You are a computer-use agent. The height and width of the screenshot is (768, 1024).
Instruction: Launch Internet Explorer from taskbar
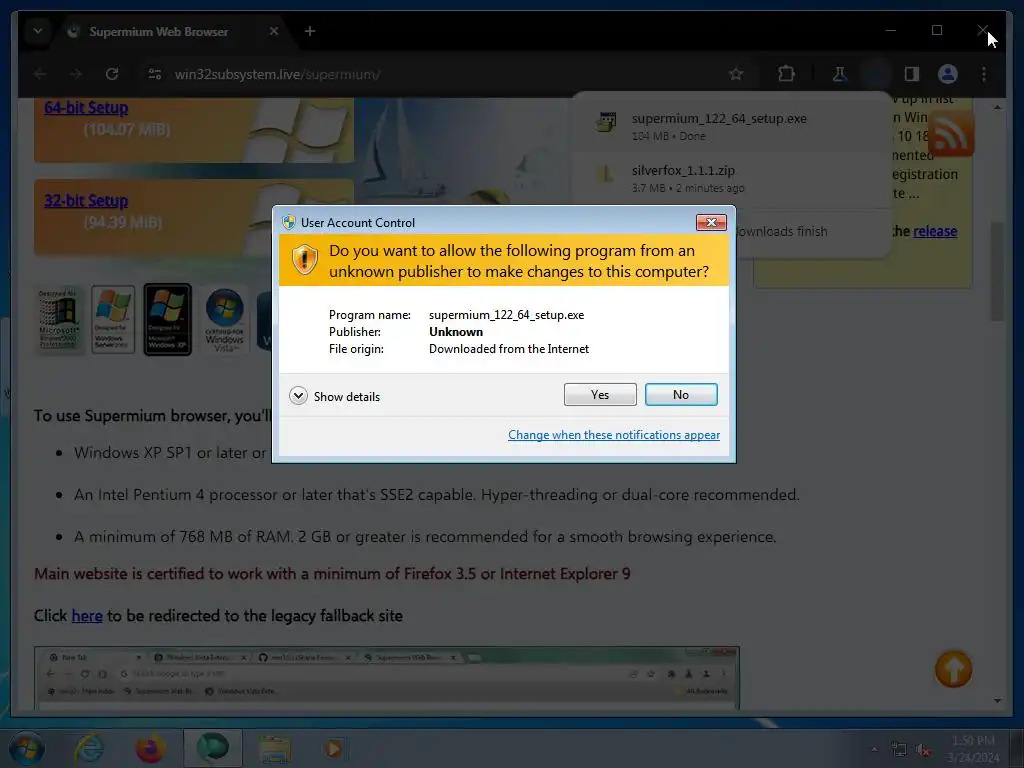click(x=89, y=748)
